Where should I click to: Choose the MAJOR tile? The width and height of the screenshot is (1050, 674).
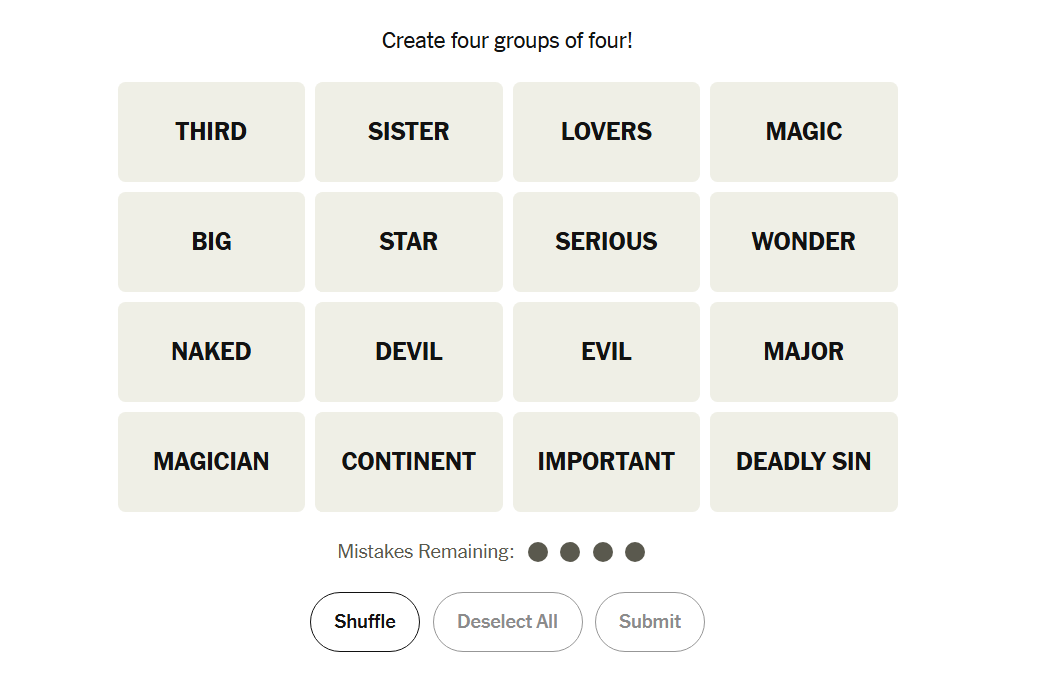pos(803,352)
